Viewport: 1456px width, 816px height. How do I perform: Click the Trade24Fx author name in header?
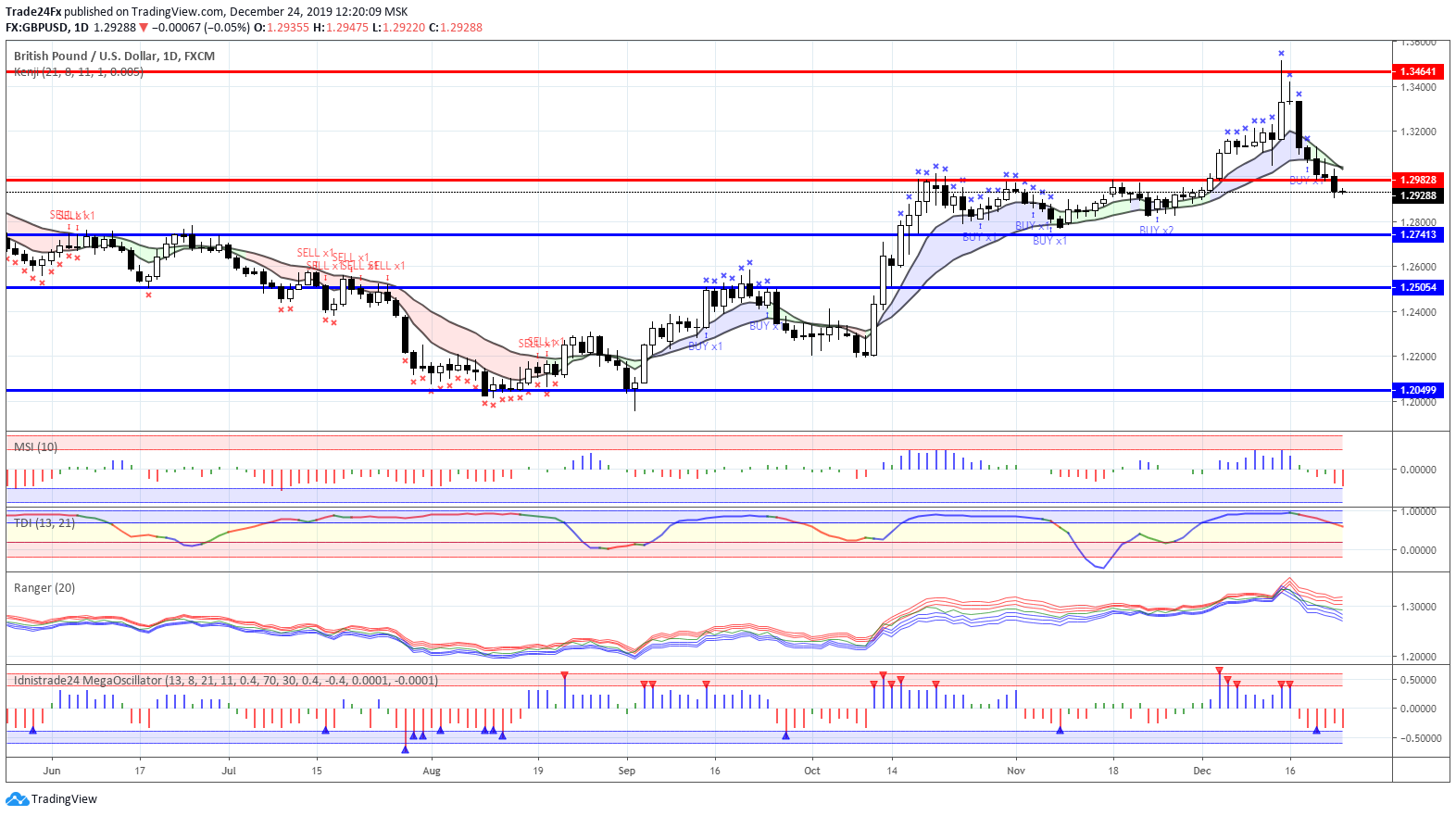click(32, 12)
